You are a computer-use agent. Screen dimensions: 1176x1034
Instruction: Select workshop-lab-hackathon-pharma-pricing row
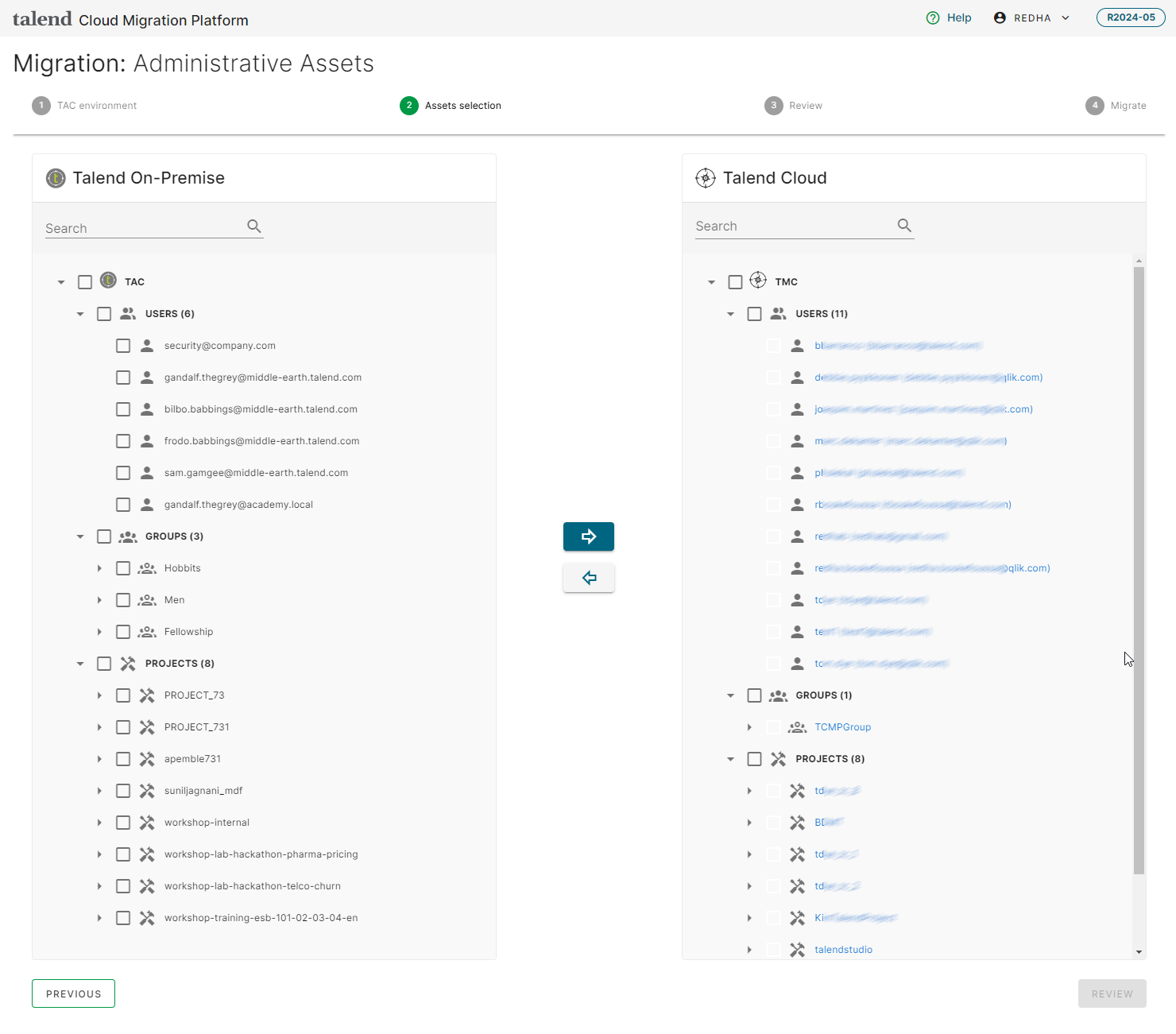pyautogui.click(x=261, y=854)
